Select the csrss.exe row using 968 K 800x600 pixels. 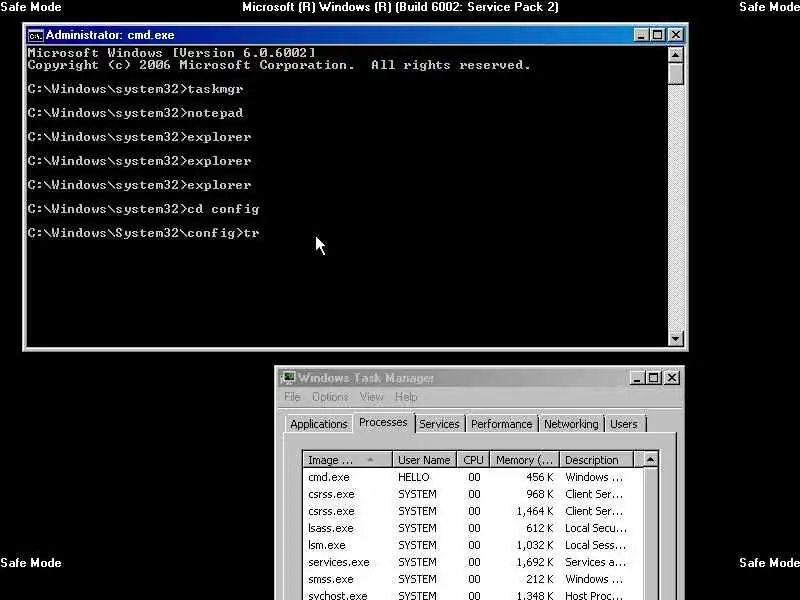(x=473, y=494)
